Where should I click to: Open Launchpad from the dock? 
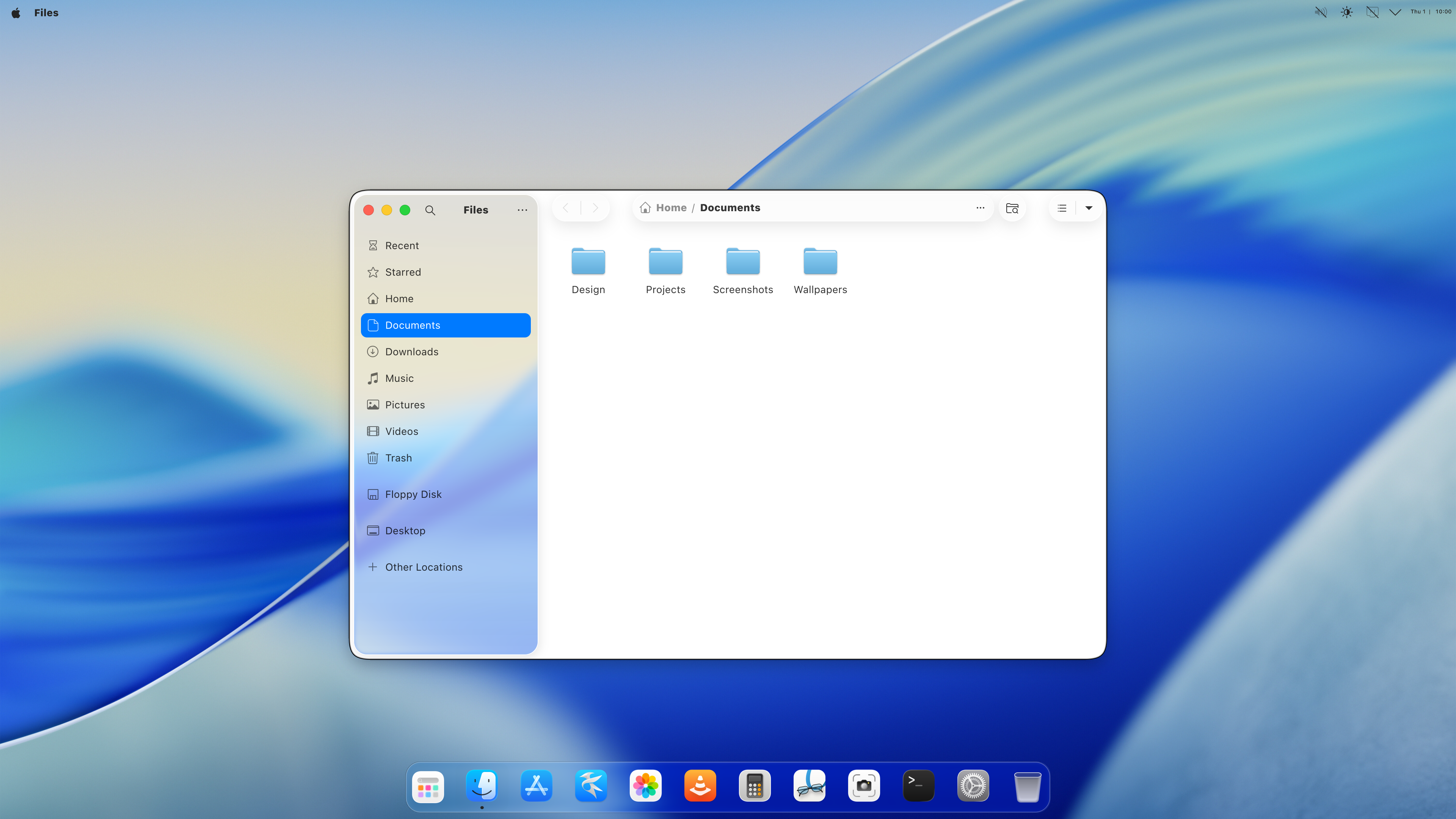pyautogui.click(x=428, y=786)
